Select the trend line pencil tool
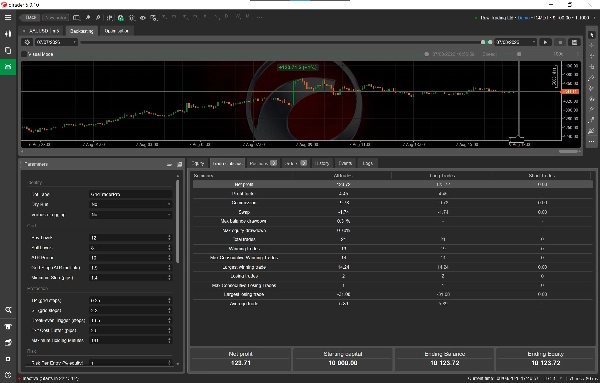 click(592, 78)
